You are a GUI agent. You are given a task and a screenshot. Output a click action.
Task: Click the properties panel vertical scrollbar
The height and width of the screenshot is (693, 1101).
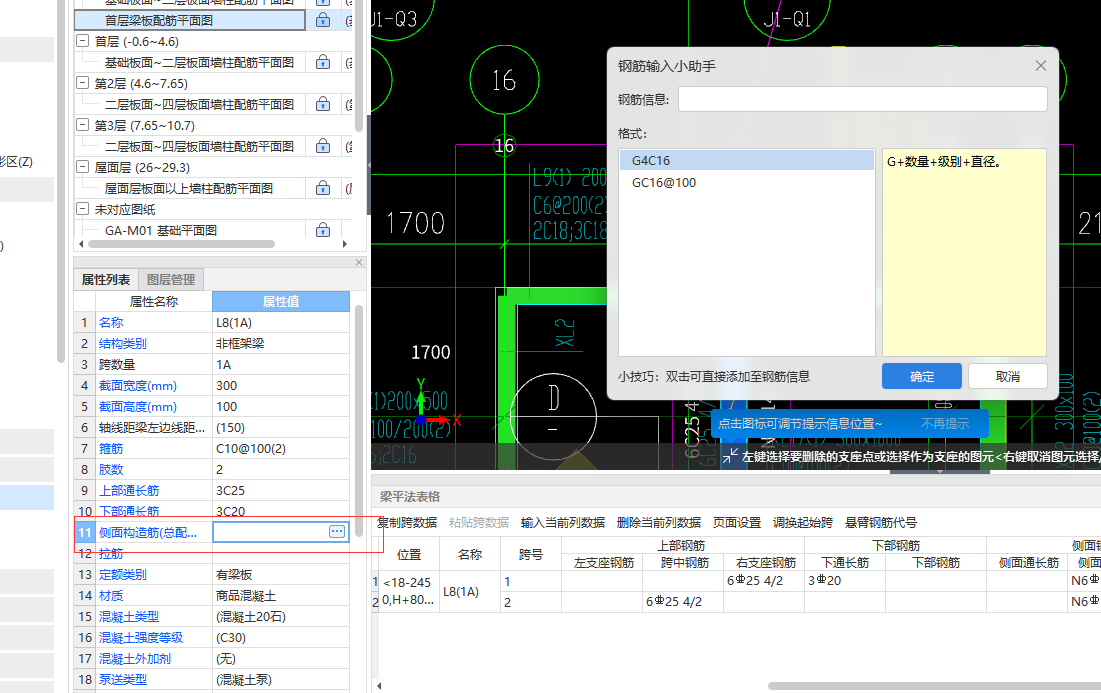[359, 420]
